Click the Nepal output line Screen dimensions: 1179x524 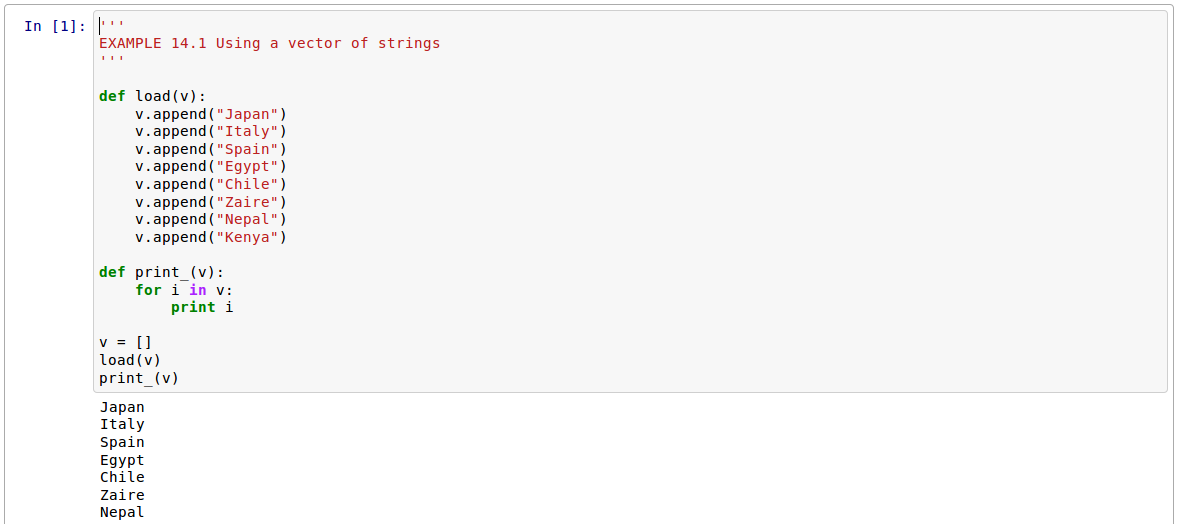pyautogui.click(x=122, y=512)
